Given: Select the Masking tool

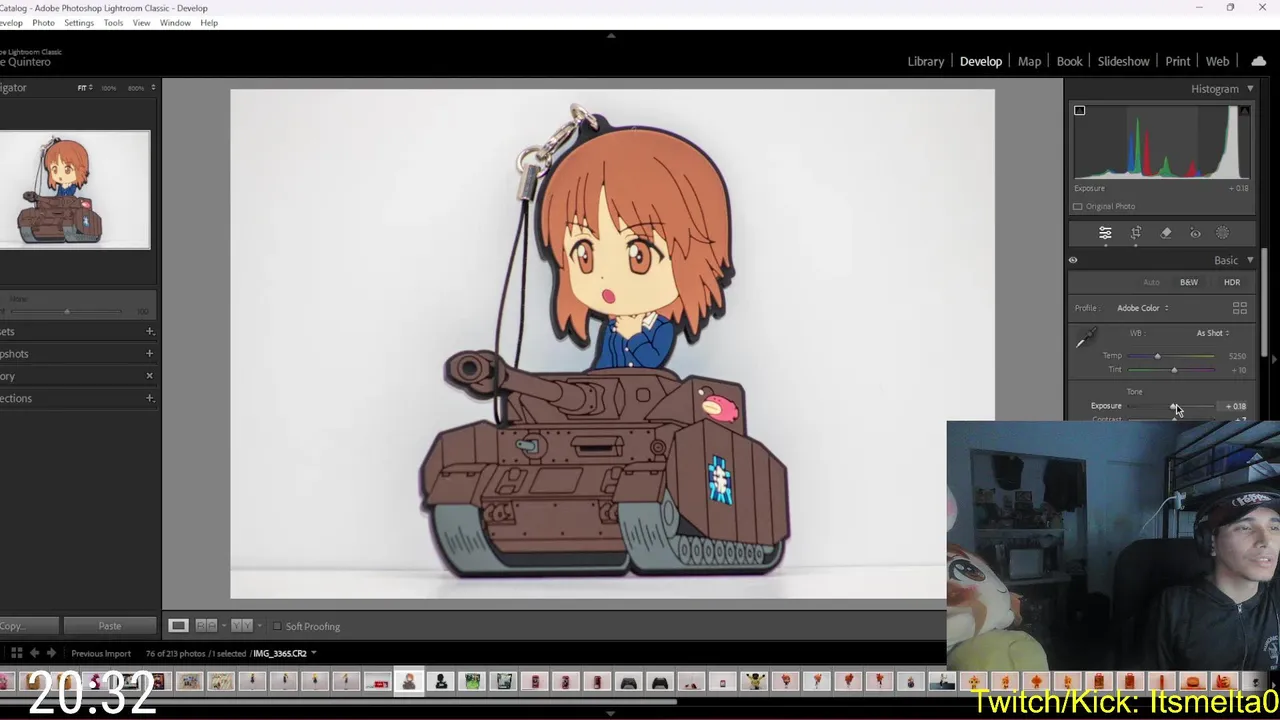Looking at the screenshot, I should (1222, 233).
